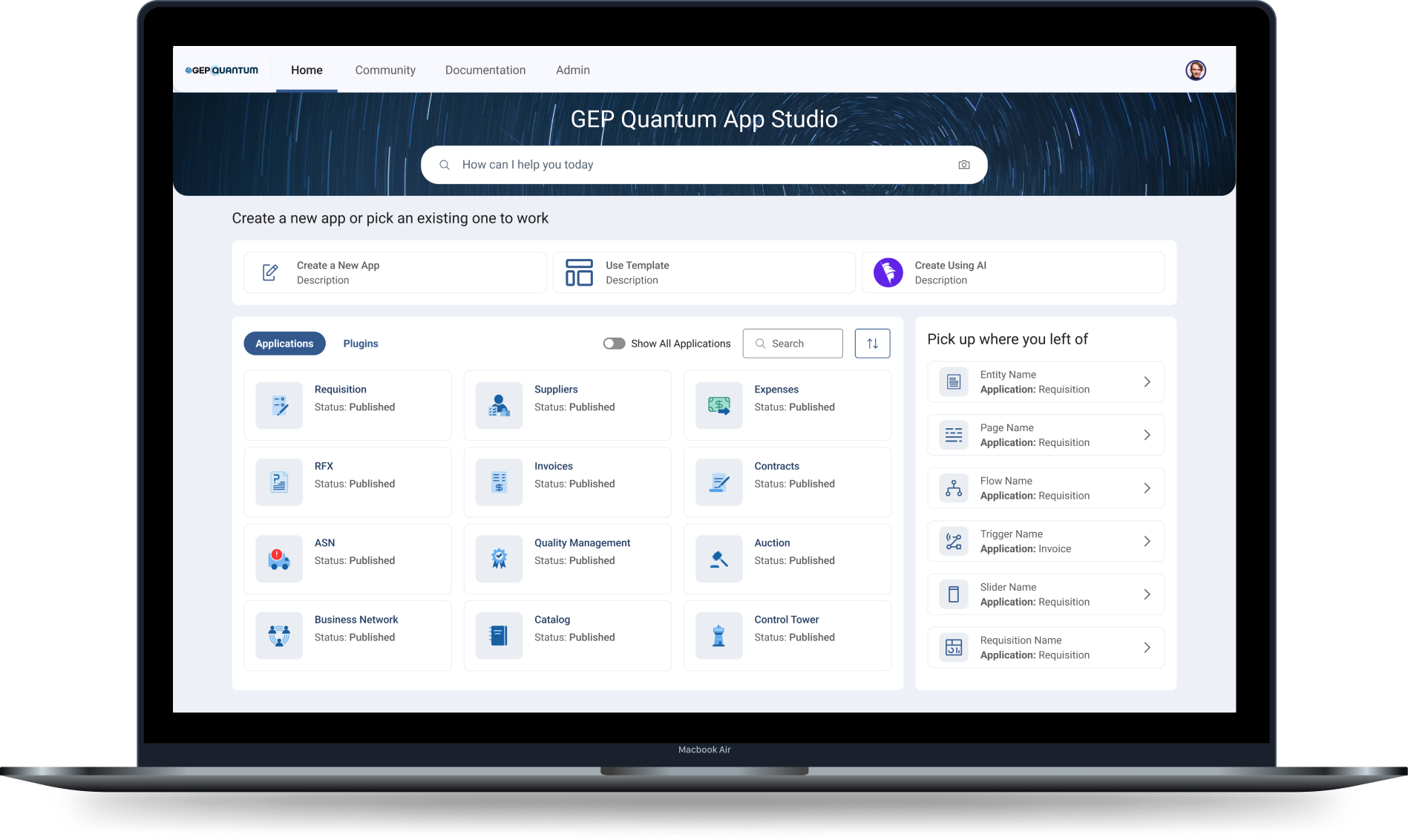This screenshot has width=1408, height=840.
Task: Expand the Requisition Name chevron
Action: click(x=1147, y=647)
